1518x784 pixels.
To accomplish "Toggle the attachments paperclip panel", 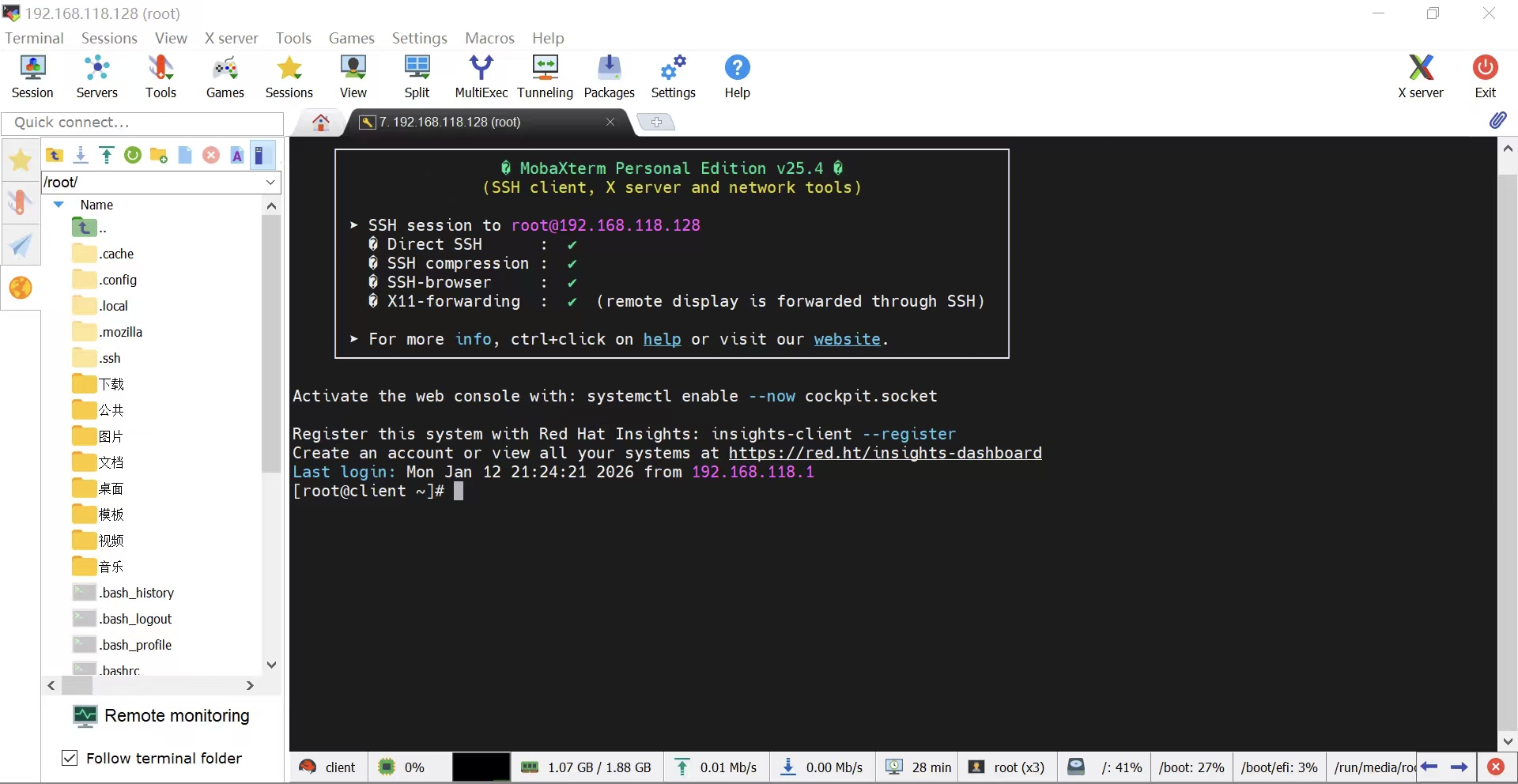I will pyautogui.click(x=1500, y=120).
